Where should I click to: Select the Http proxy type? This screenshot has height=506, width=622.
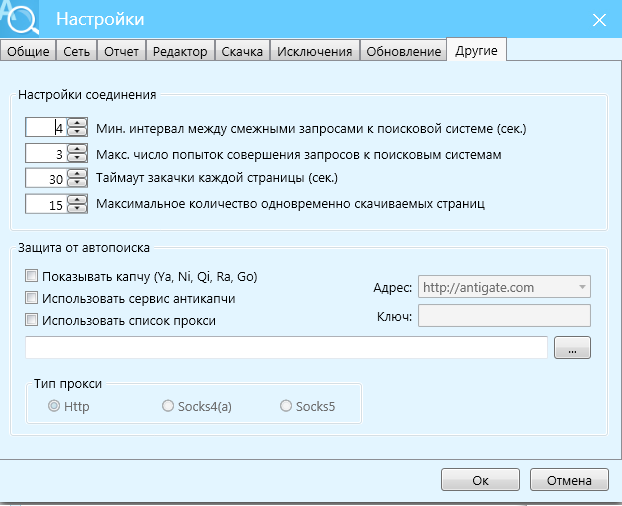pos(55,406)
